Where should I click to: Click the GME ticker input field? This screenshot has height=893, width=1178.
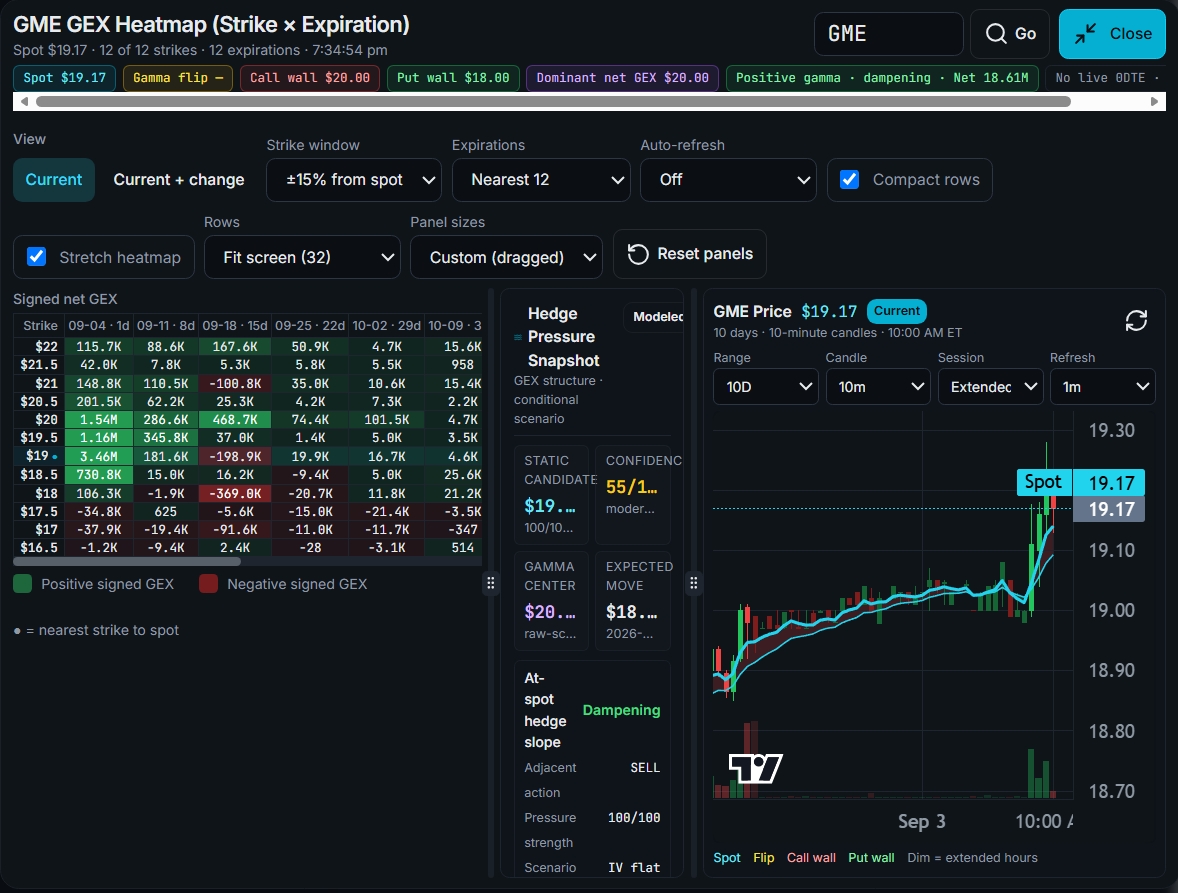(888, 34)
